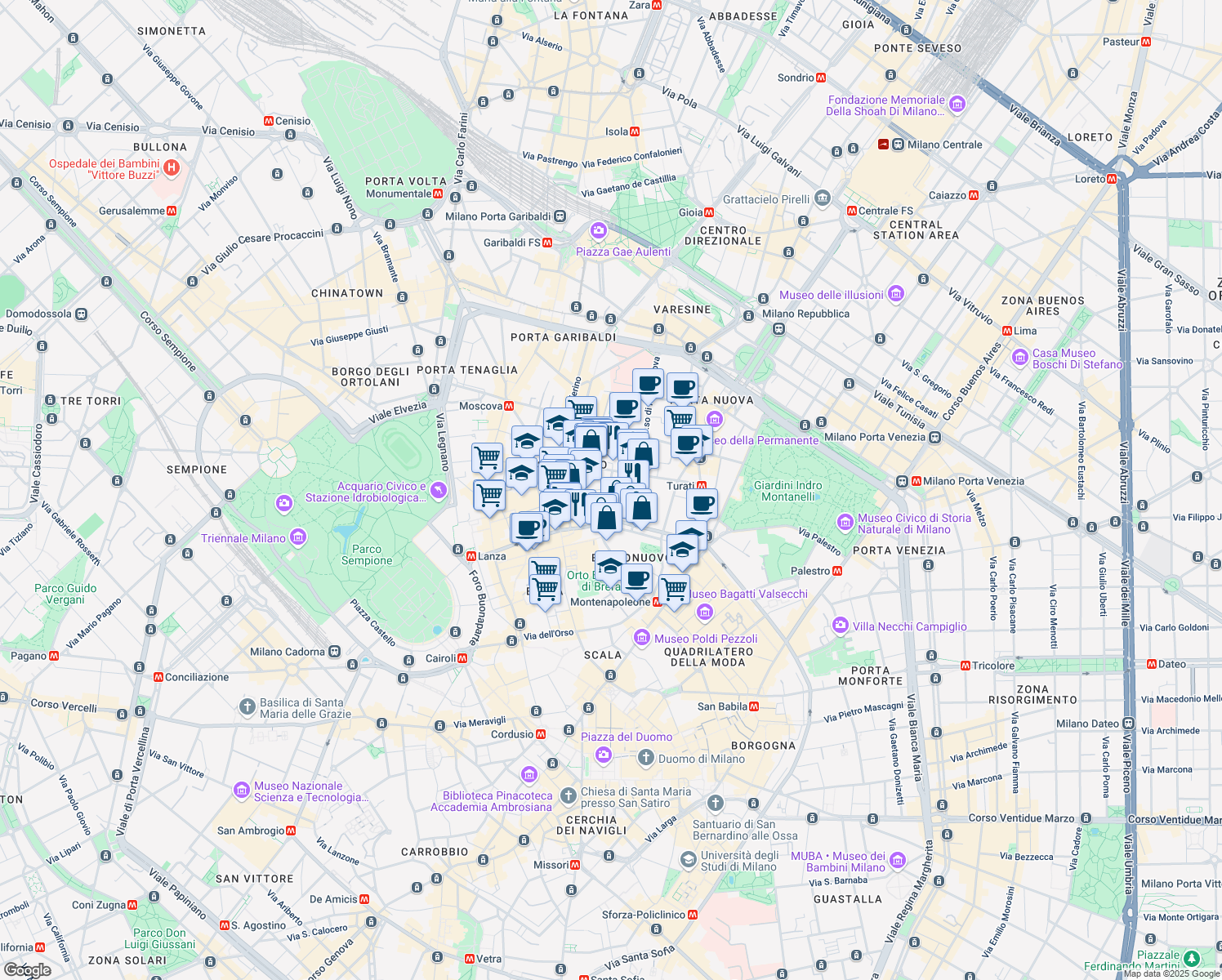Click the PORTA MONFORTE district label

pyautogui.click(x=871, y=675)
